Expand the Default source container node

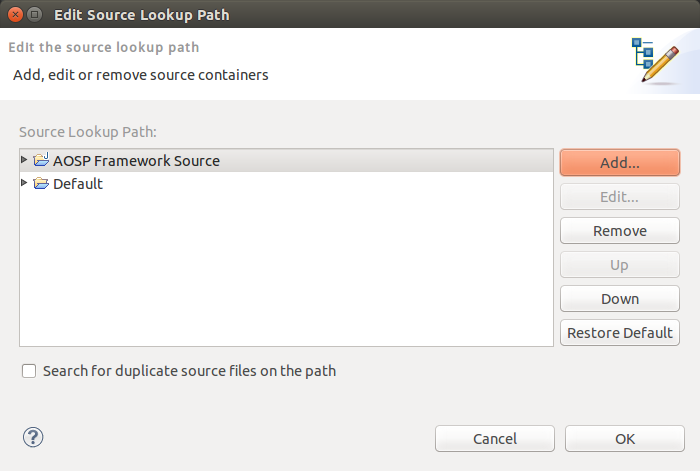click(25, 183)
